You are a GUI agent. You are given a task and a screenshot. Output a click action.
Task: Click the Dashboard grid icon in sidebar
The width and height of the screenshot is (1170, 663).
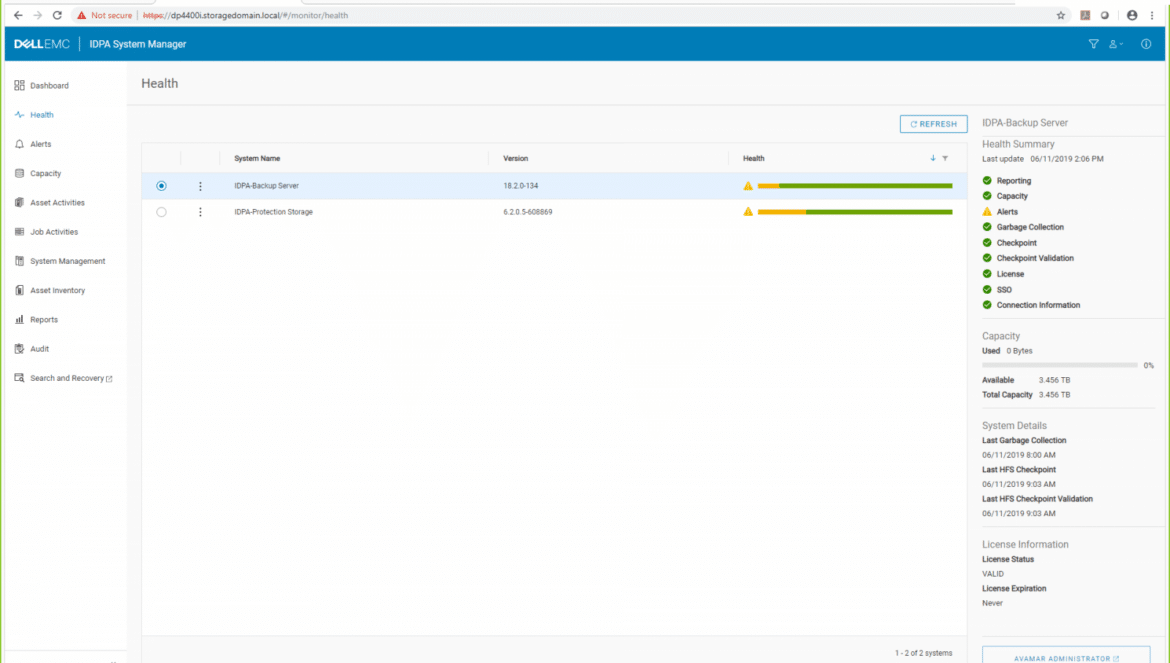(x=19, y=86)
